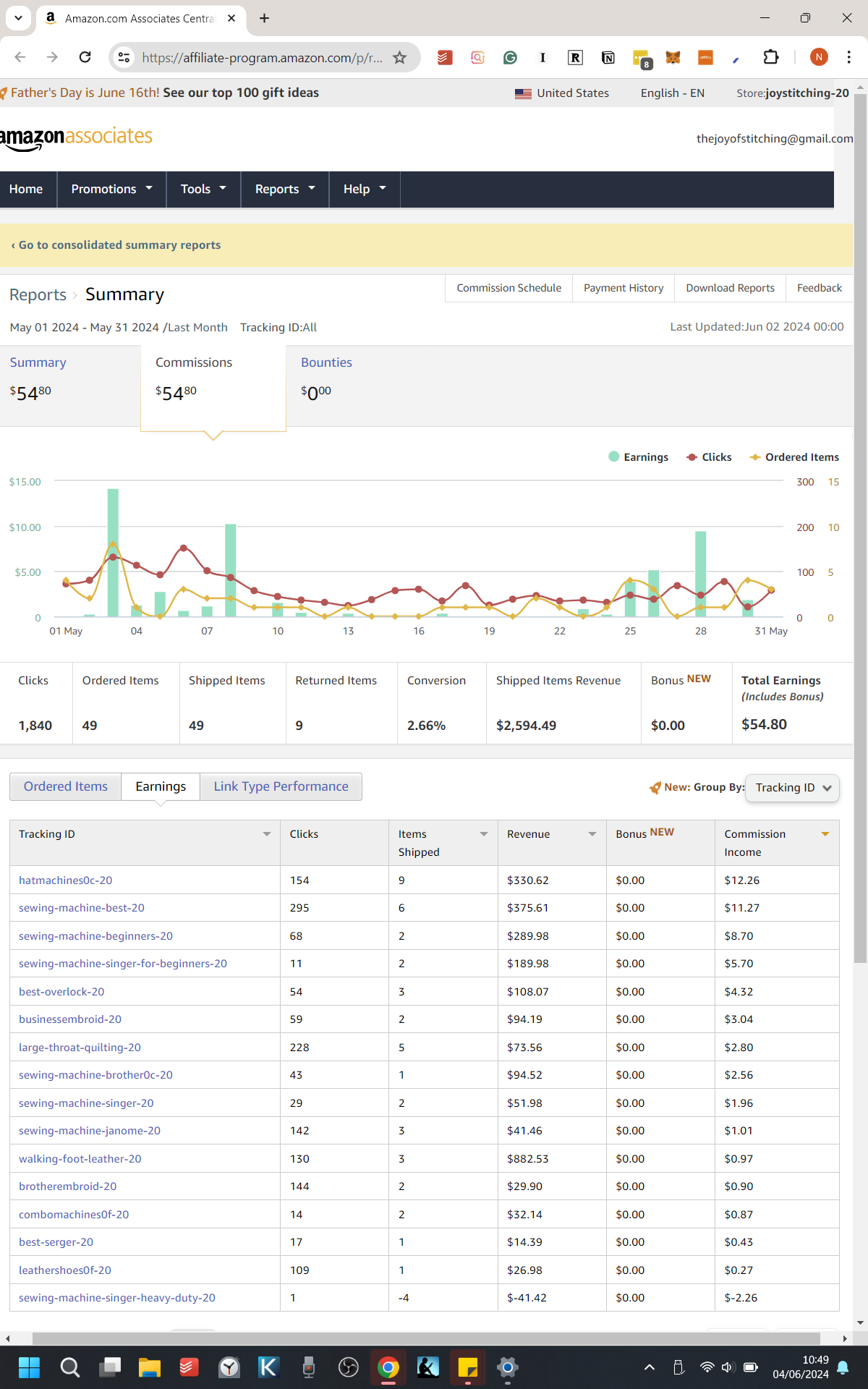868x1389 pixels.
Task: Reload the Amazon Associates page
Action: tap(85, 57)
